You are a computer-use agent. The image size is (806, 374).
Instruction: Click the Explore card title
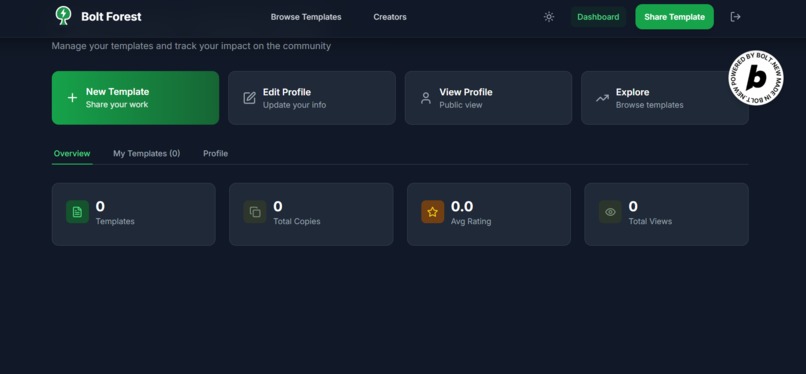[x=632, y=92]
